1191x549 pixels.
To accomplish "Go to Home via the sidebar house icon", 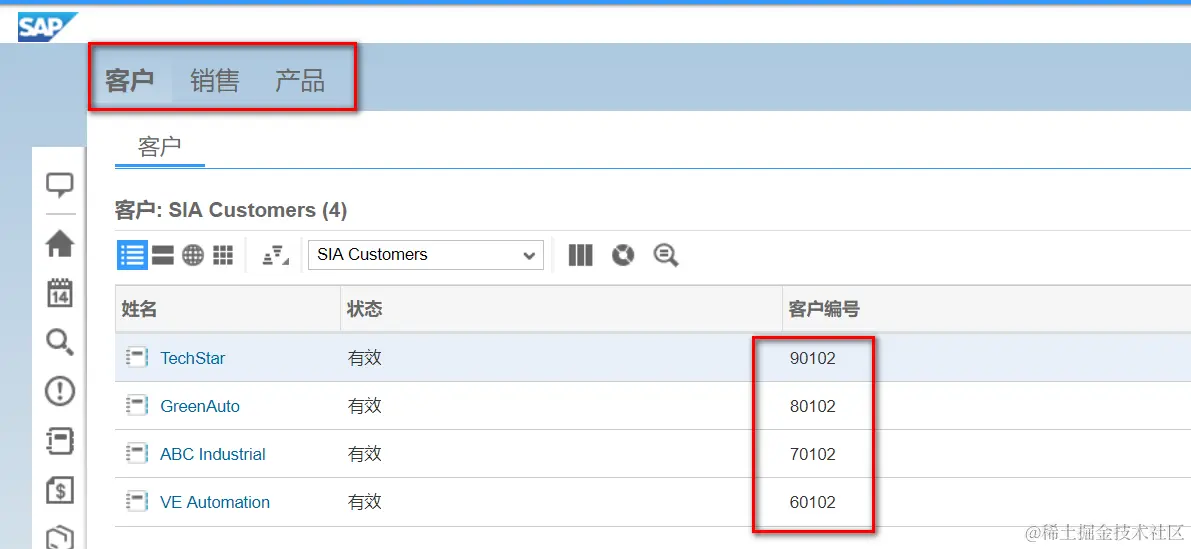I will coord(60,244).
